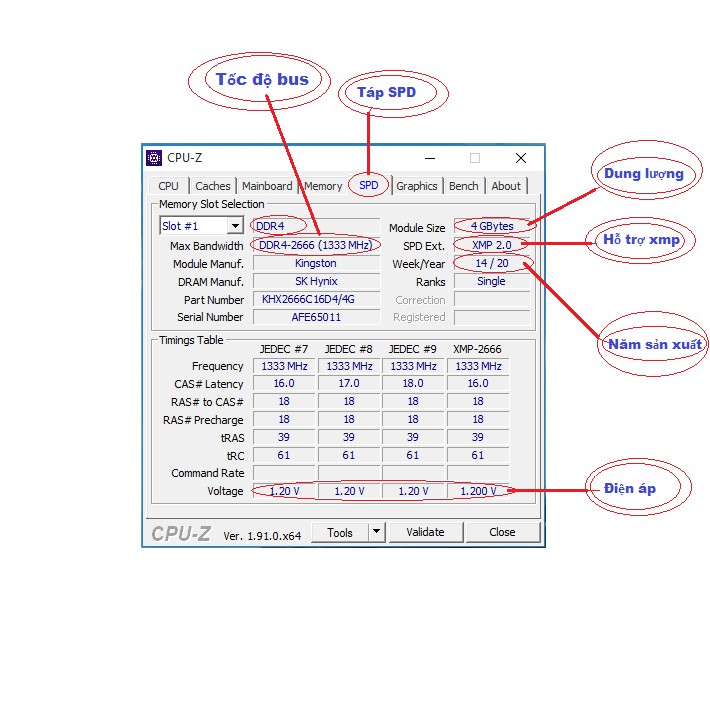Viewport: 710px width, 710px height.
Task: Expand the Tools button dropdown arrow
Action: 376,532
